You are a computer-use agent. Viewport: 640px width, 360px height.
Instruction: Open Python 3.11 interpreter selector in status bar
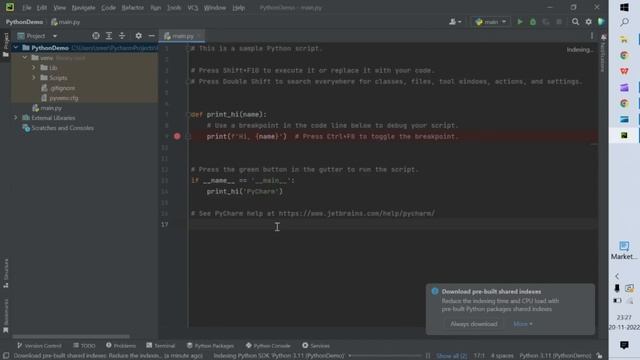[555, 356]
